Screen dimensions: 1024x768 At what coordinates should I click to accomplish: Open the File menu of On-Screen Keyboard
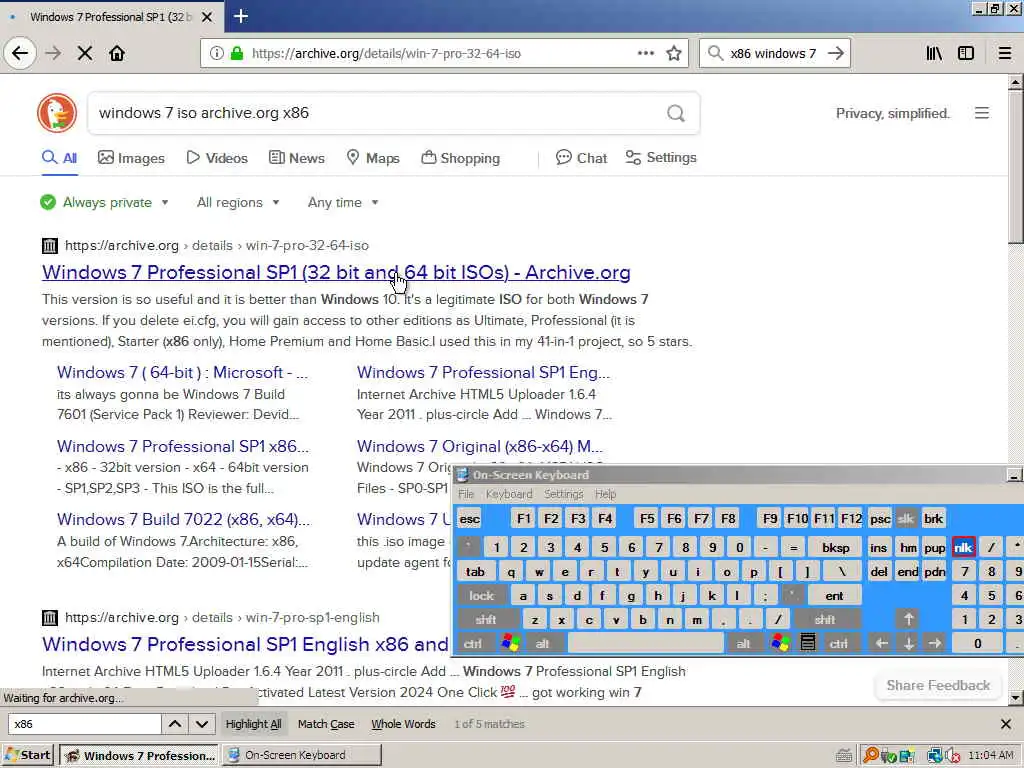(x=466, y=494)
